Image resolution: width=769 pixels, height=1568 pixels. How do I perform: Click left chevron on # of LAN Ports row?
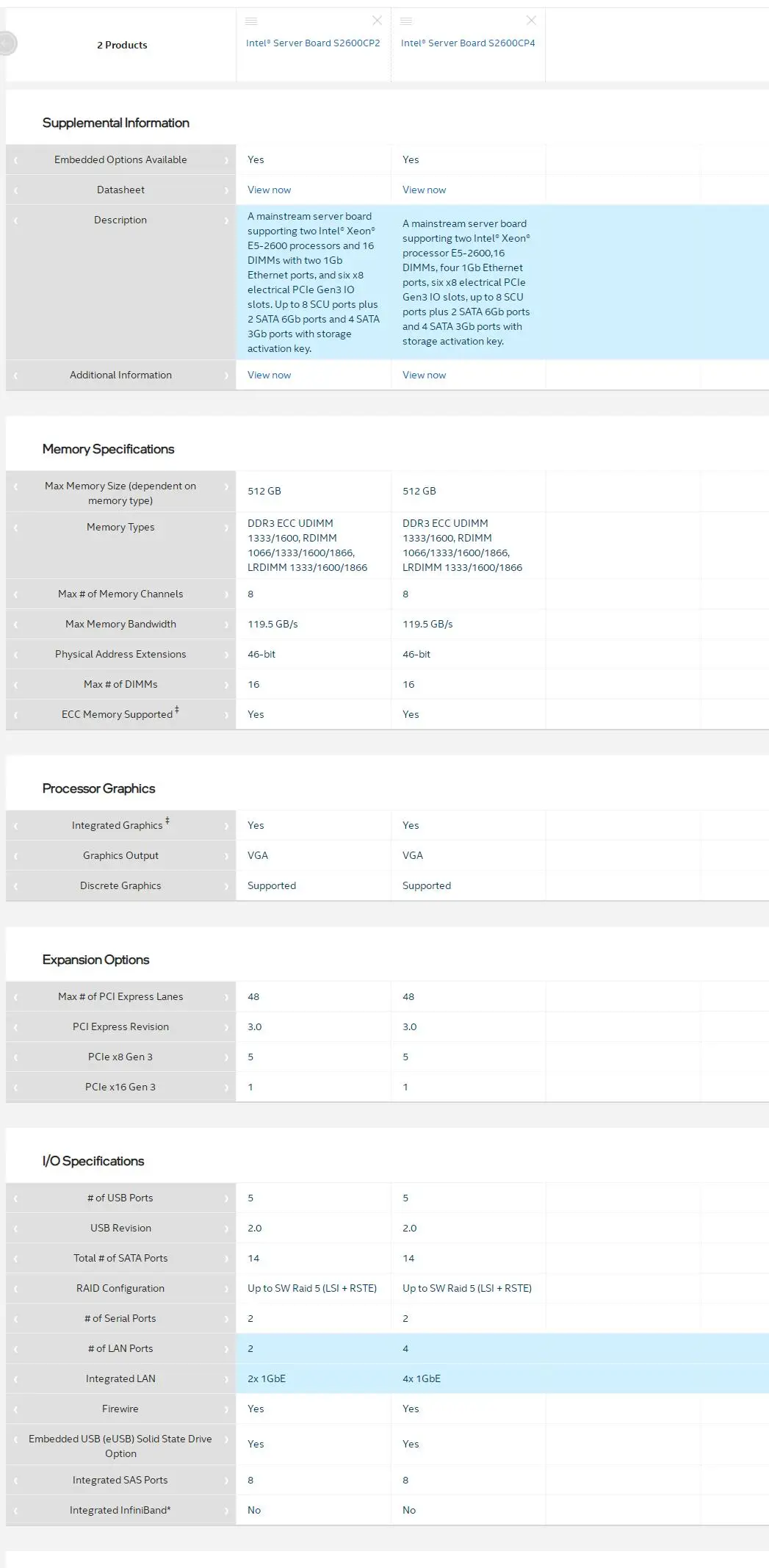15,1349
